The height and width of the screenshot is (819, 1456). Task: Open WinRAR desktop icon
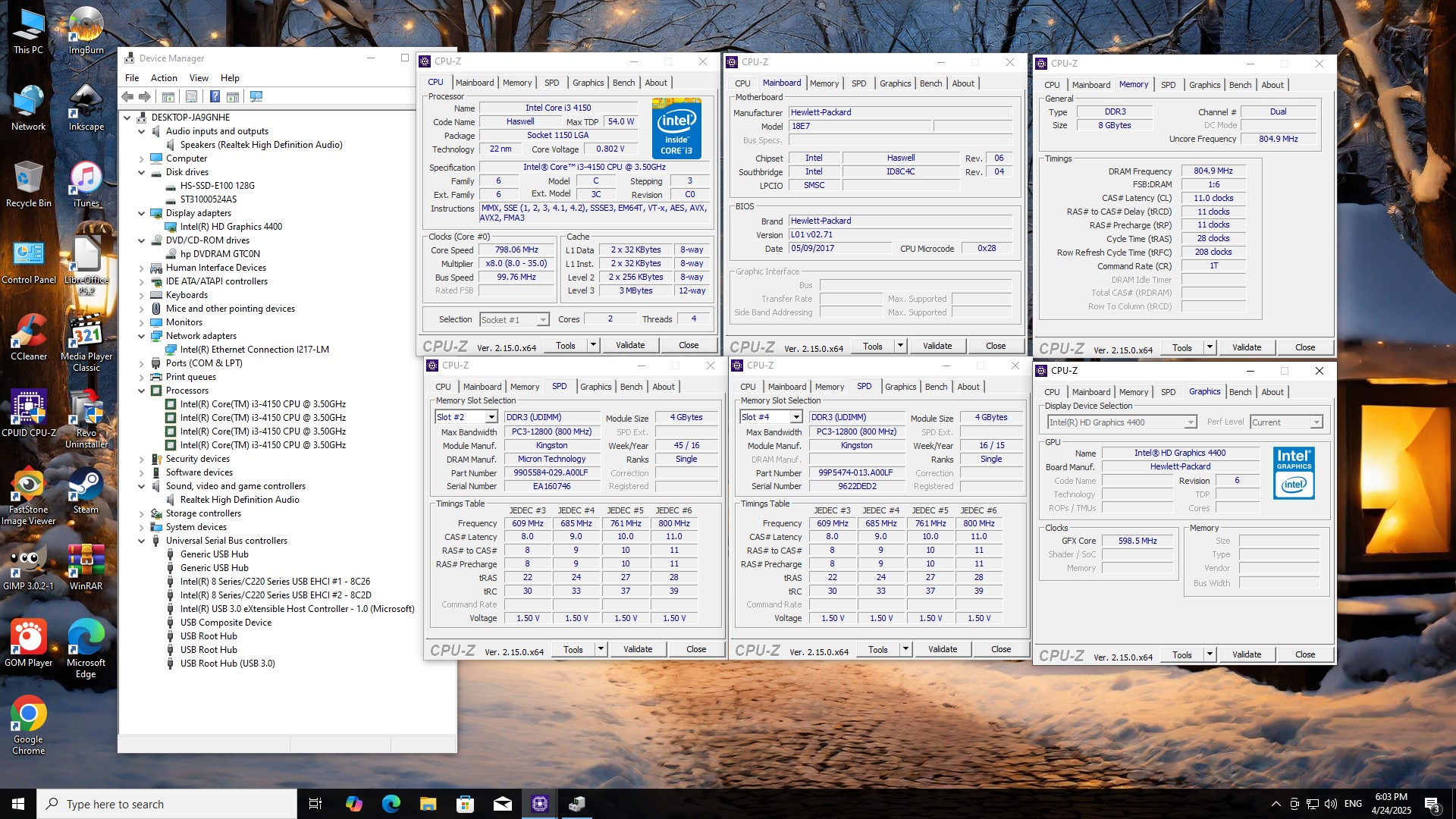point(86,567)
